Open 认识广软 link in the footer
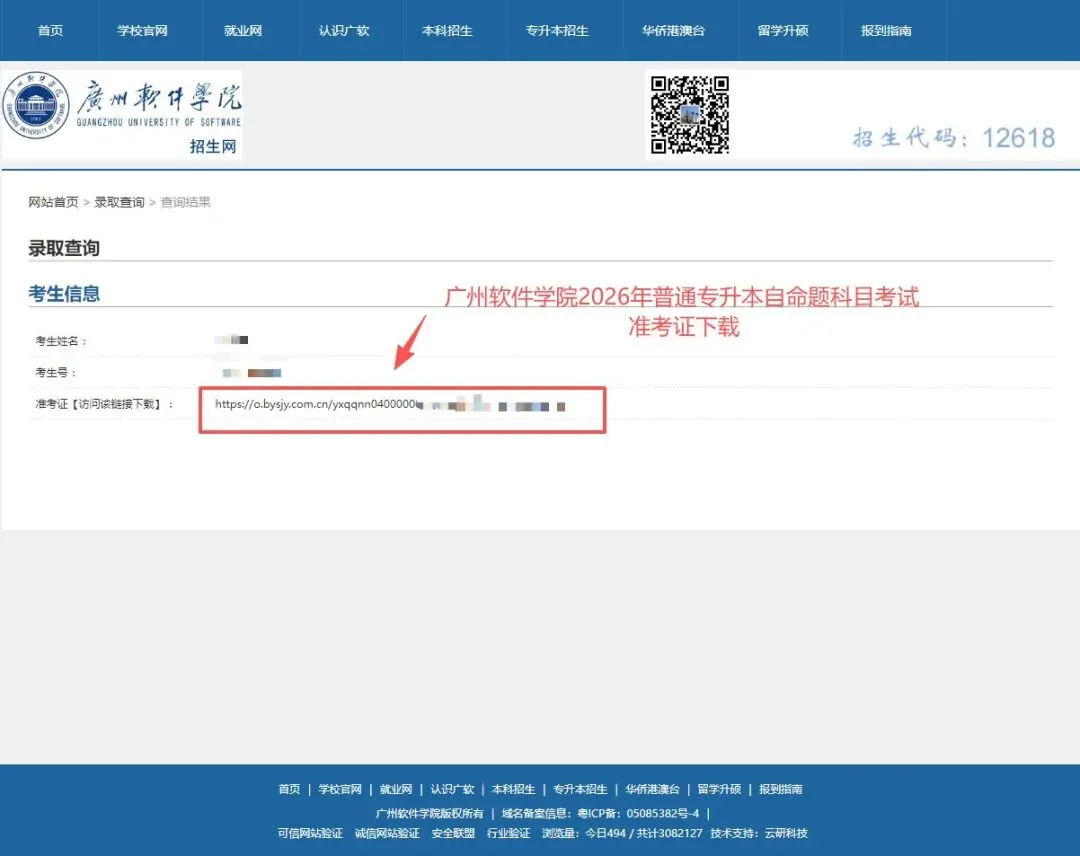Screen dimensions: 1080x856 [453, 789]
